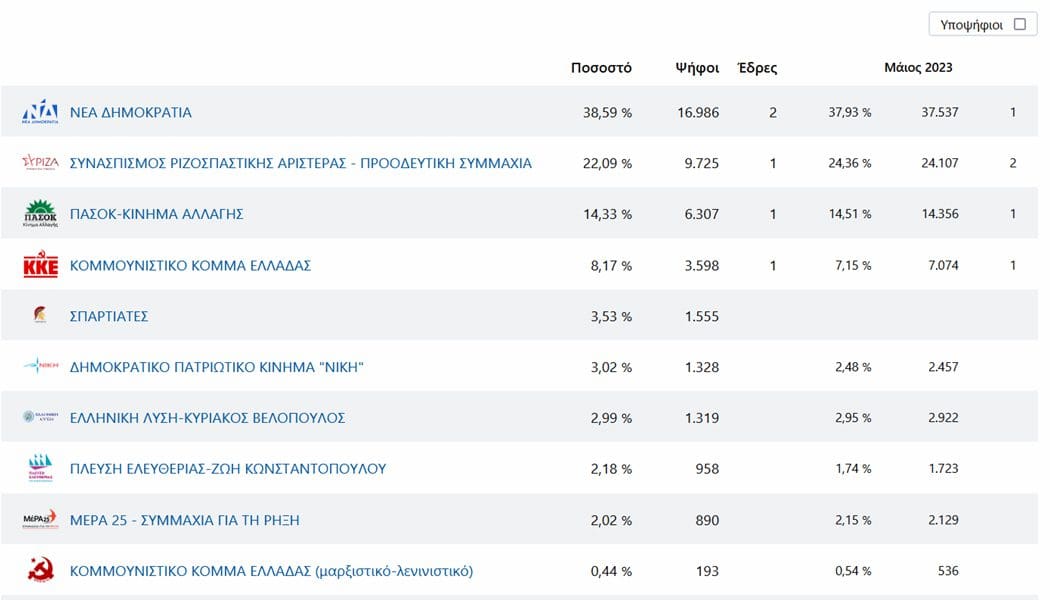Click the Spartiates helmet logo
Viewport: 1050px width, 600px height.
pos(40,314)
